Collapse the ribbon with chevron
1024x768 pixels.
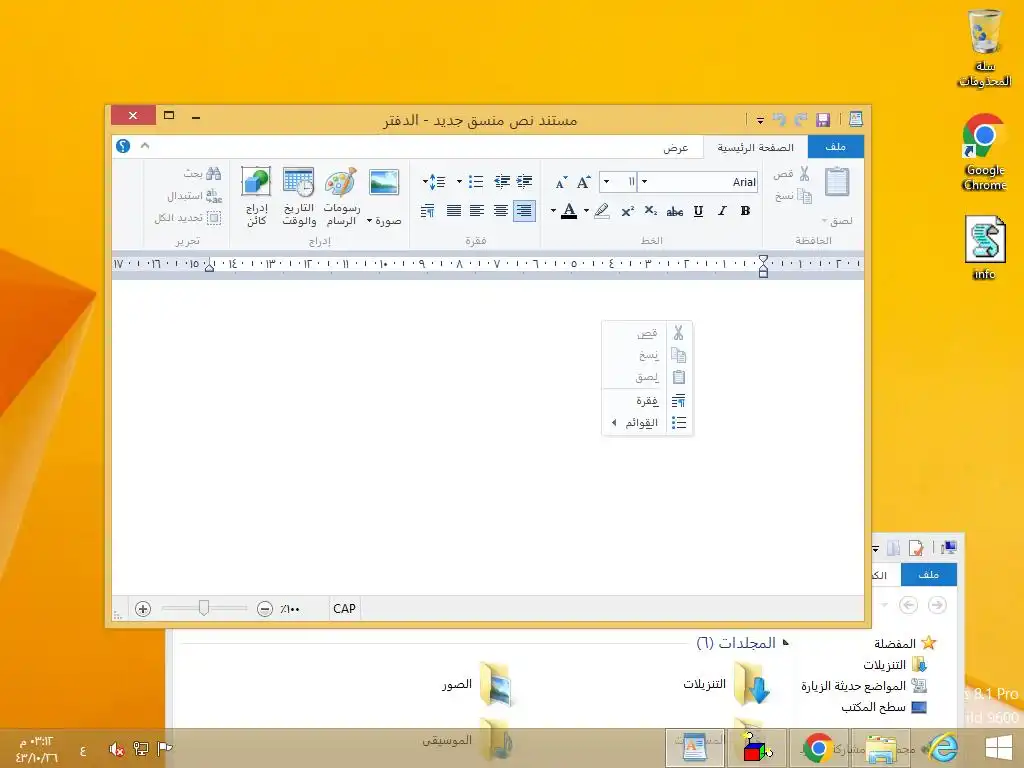(x=145, y=146)
